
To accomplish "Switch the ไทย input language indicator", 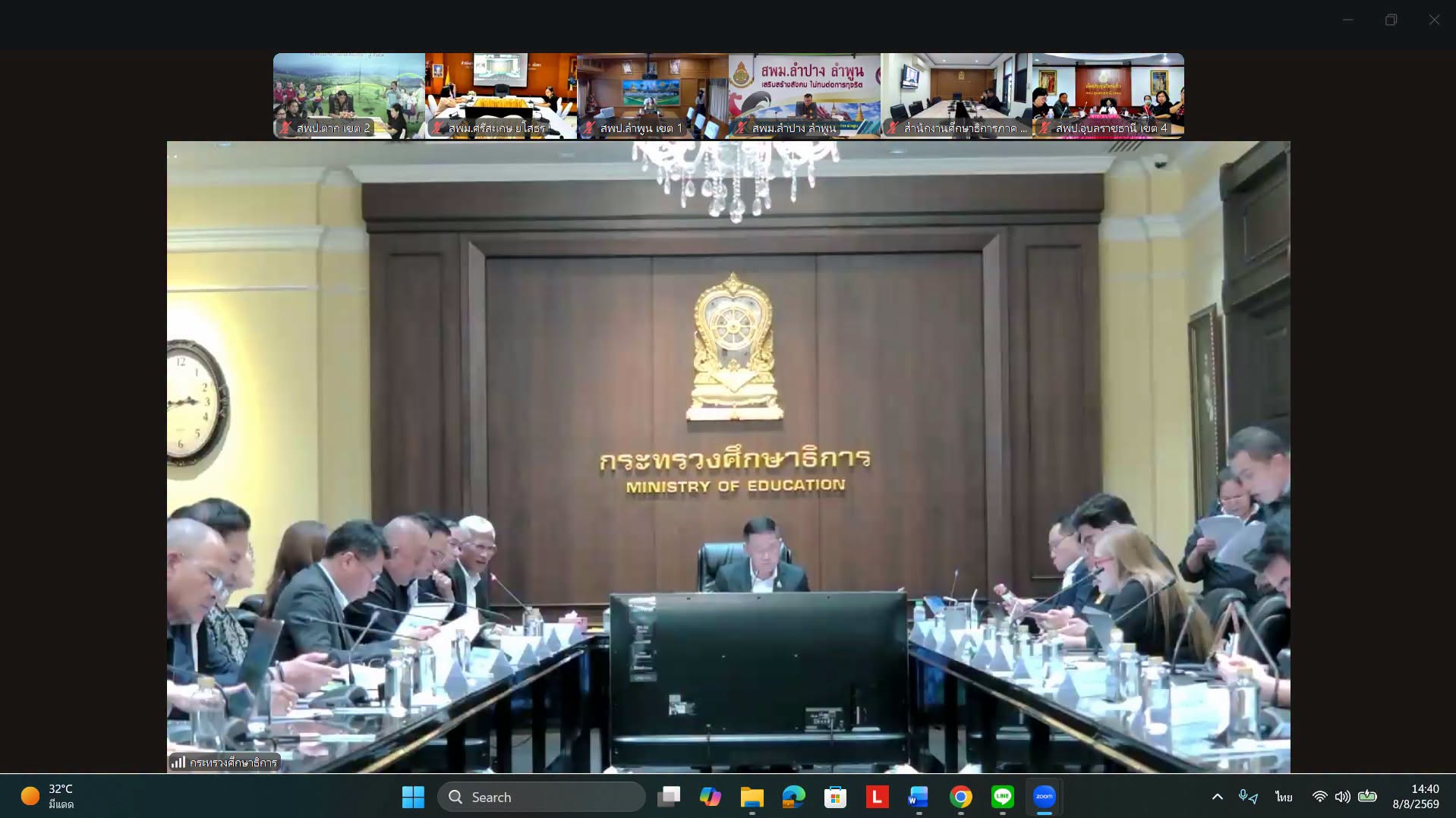I will (x=1284, y=797).
